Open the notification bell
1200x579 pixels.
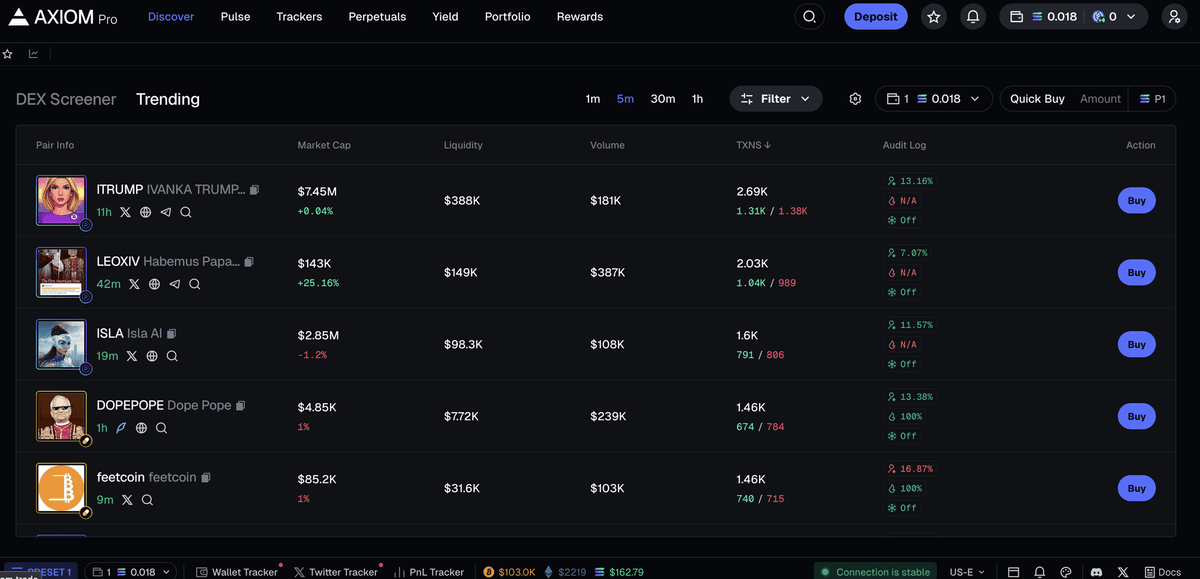[972, 16]
